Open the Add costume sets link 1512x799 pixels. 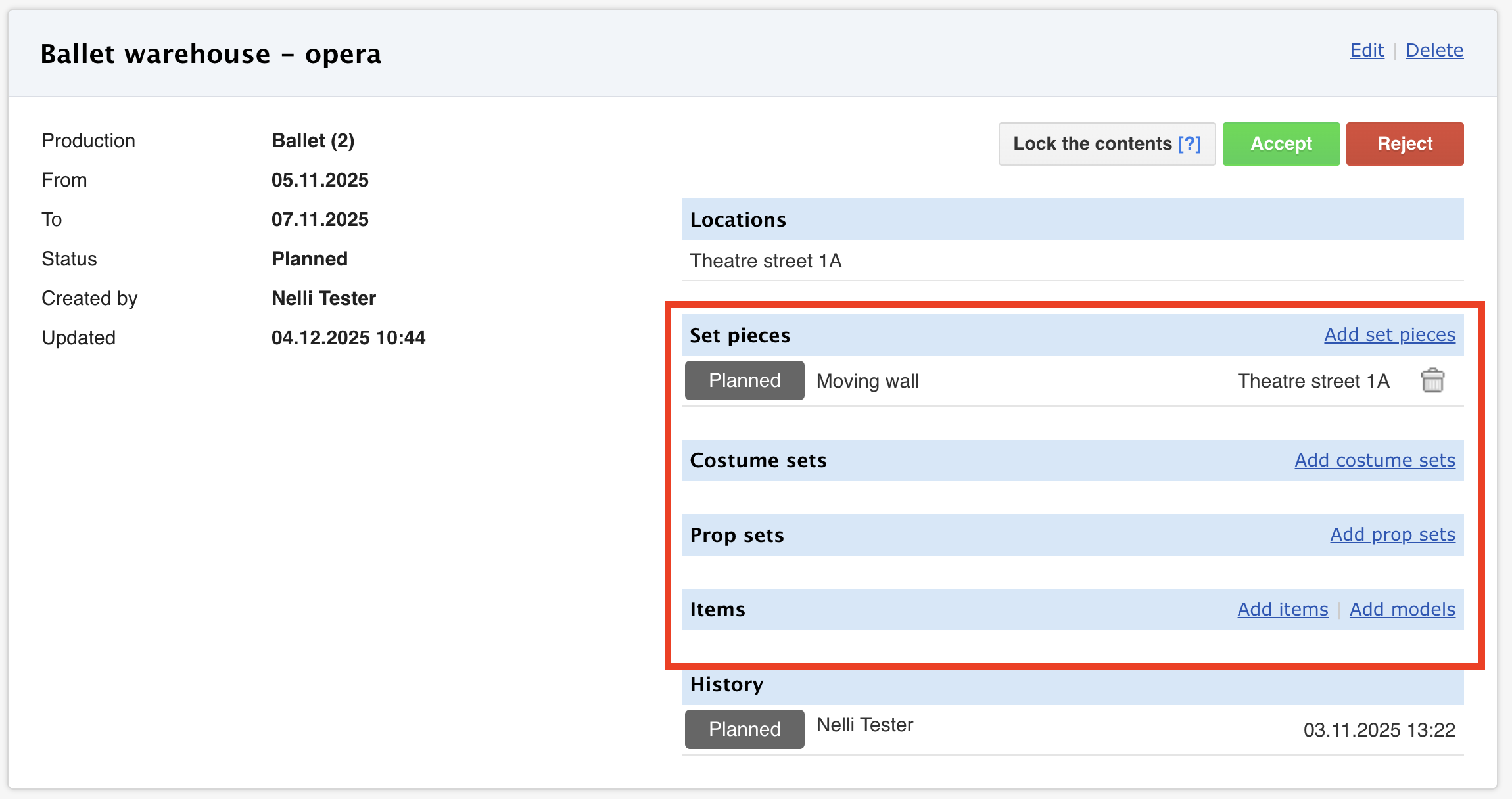pyautogui.click(x=1375, y=461)
